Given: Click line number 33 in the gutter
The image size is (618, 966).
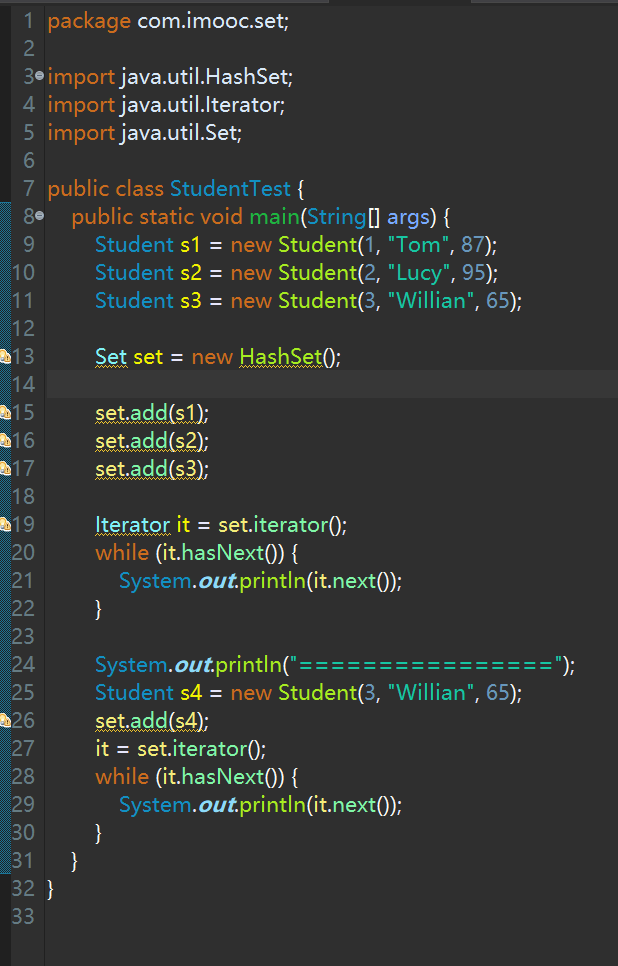Looking at the screenshot, I should pyautogui.click(x=23, y=917).
